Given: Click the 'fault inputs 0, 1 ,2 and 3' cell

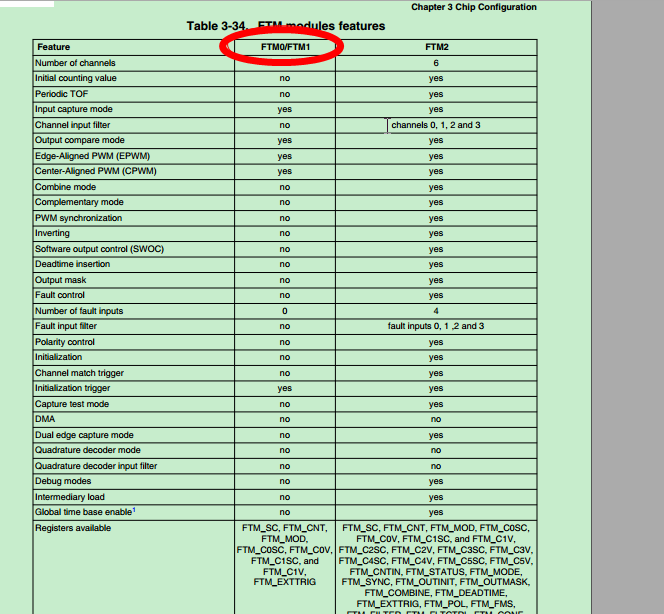Looking at the screenshot, I should [436, 326].
